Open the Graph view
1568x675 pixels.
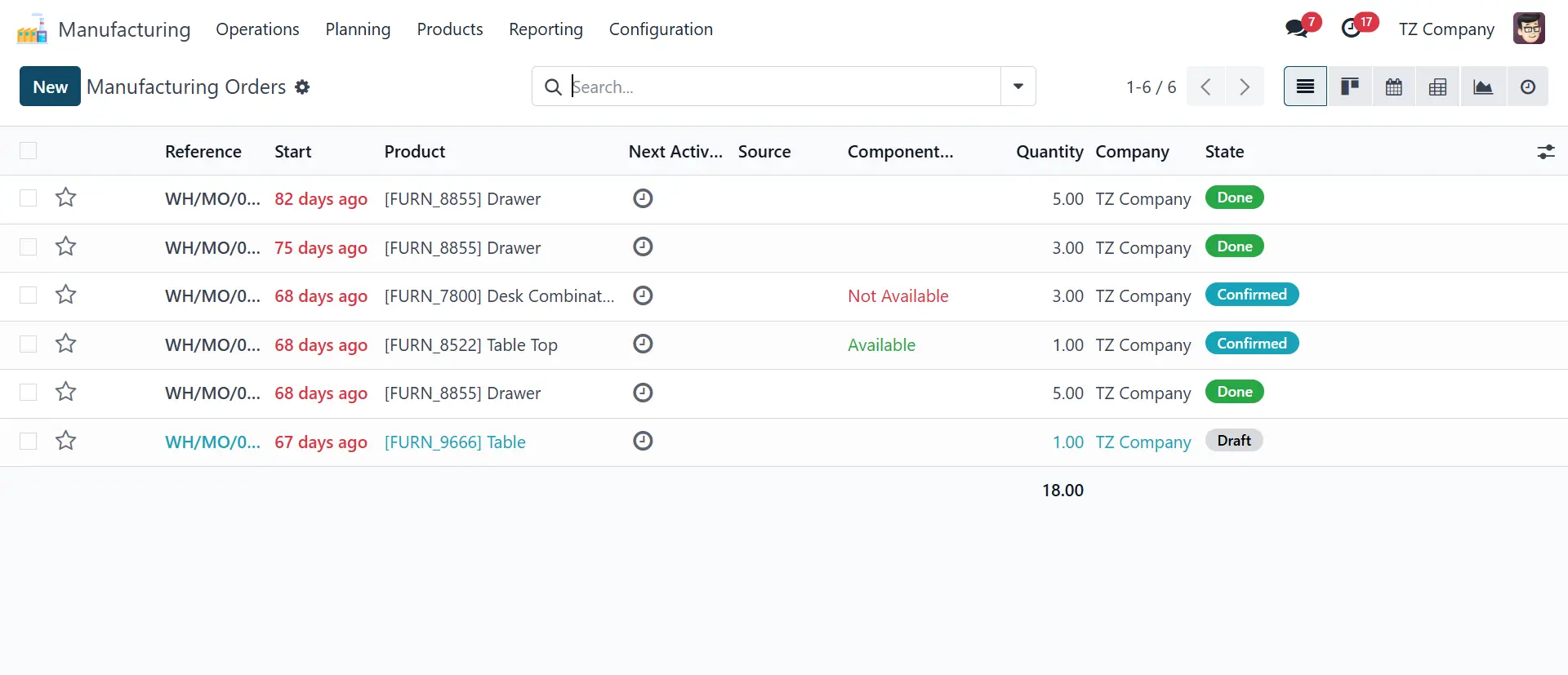click(1483, 87)
